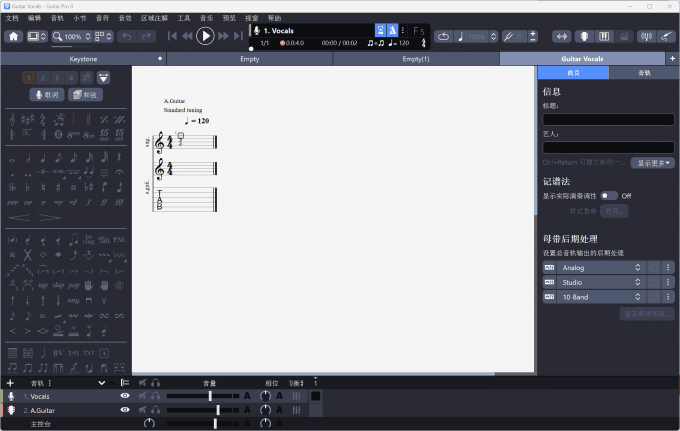Open the 工具 (Tools) menu
Image resolution: width=680 pixels, height=431 pixels.
(184, 18)
